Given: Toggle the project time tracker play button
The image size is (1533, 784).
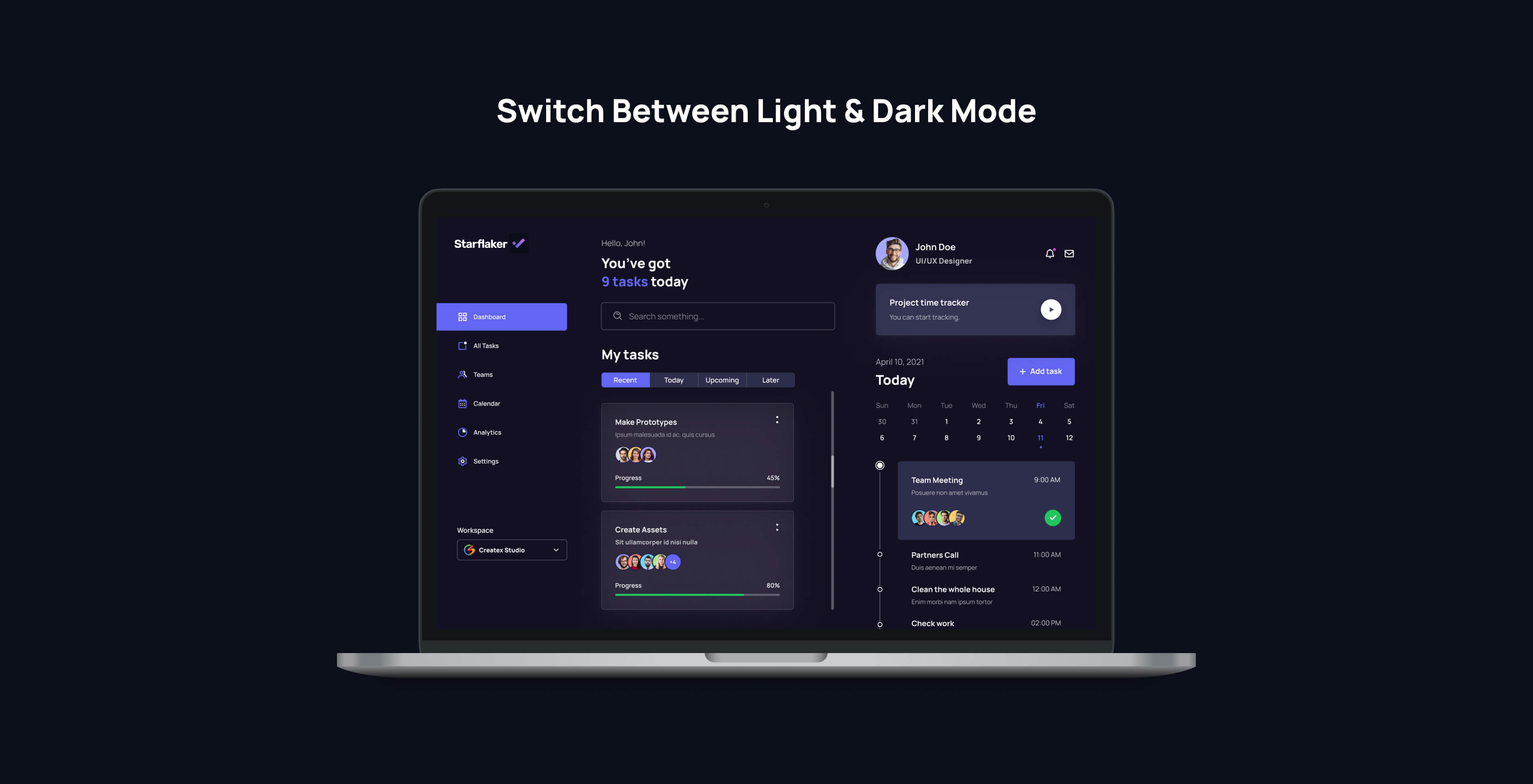Looking at the screenshot, I should 1051,309.
